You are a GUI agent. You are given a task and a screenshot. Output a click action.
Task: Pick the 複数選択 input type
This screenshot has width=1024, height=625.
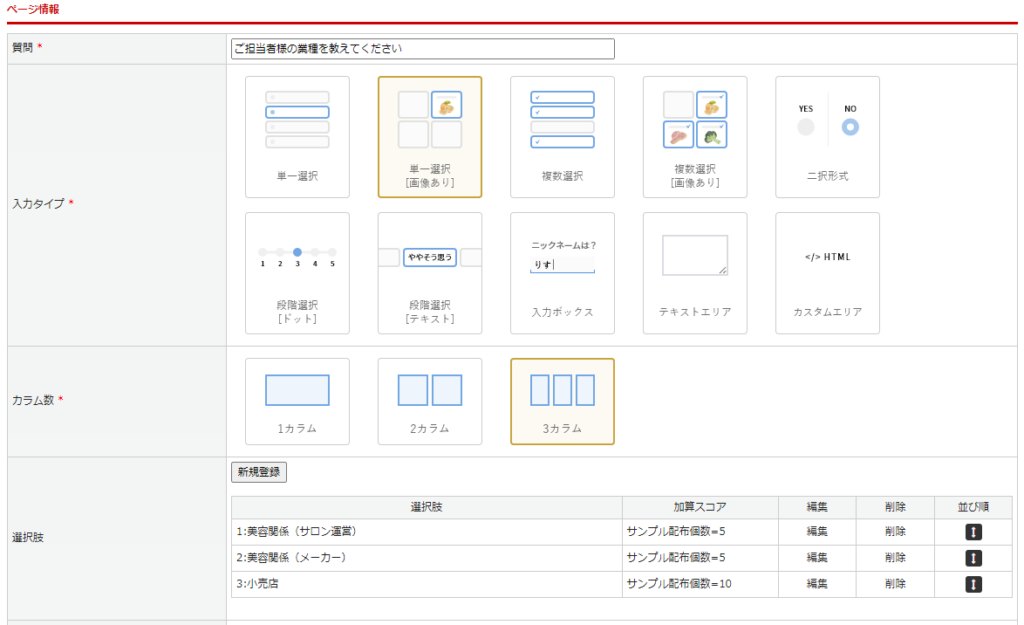[x=562, y=137]
